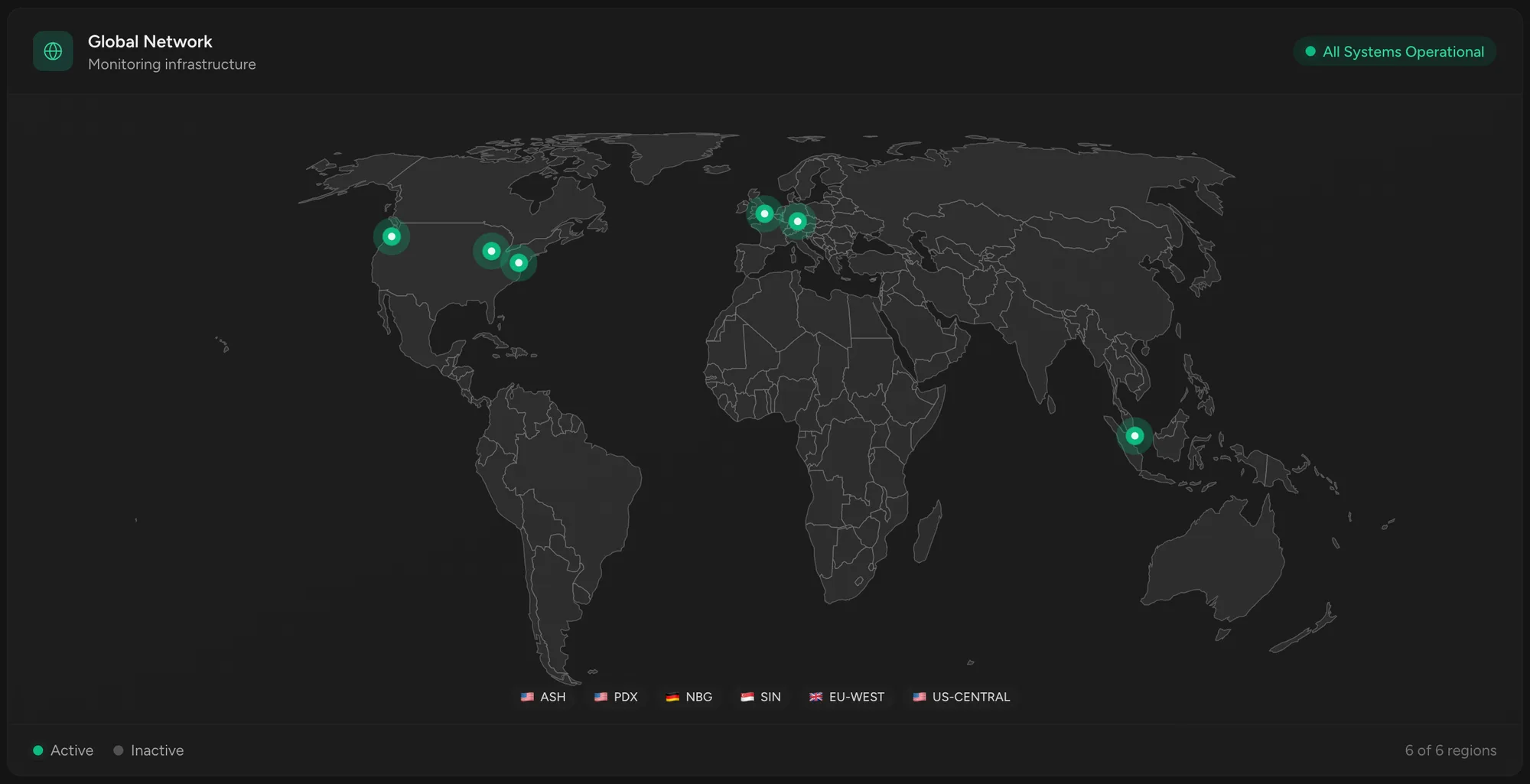The height and width of the screenshot is (784, 1530).
Task: Click the Inactive legend entry
Action: point(148,750)
